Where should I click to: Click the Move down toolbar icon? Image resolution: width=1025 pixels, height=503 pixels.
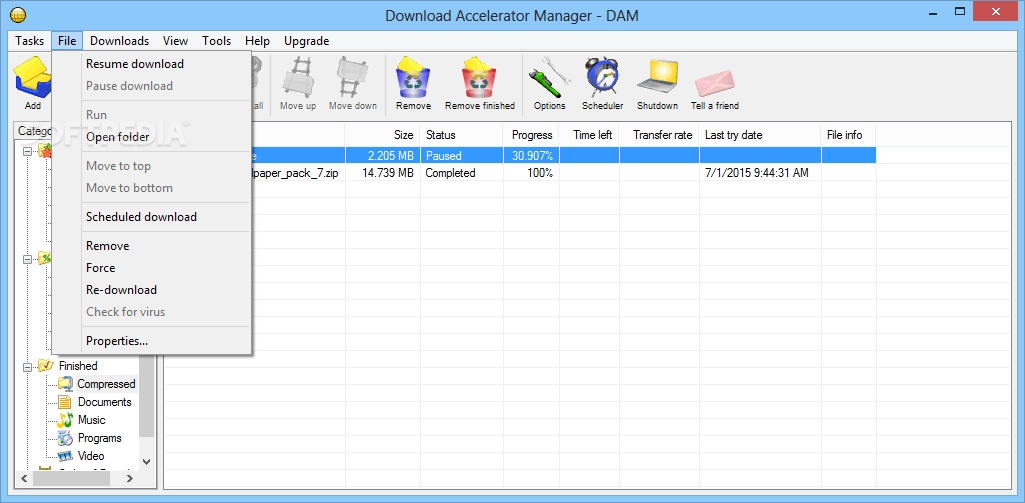(353, 77)
